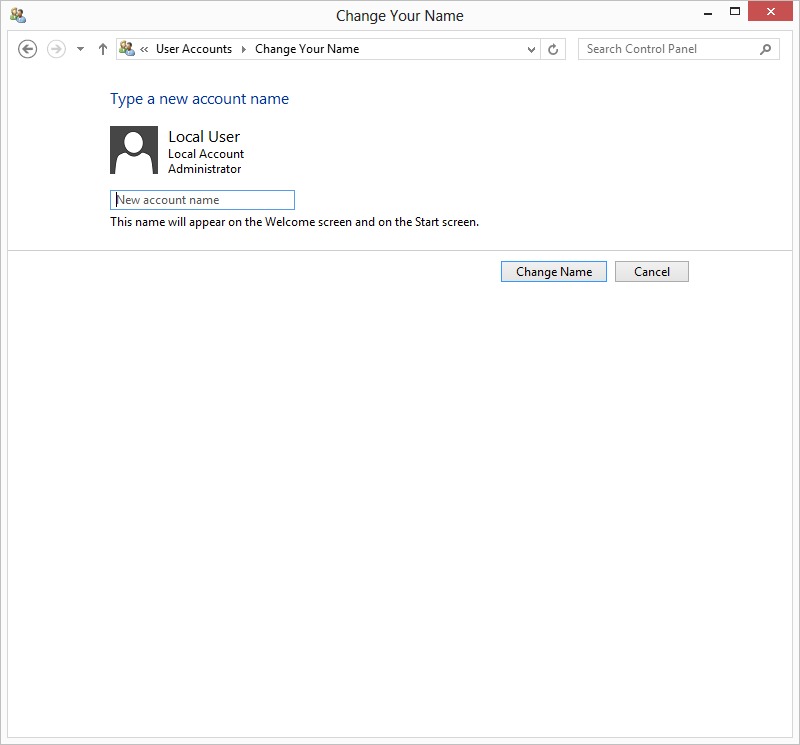Go up one level with Up arrow
Screen dimensions: 800x745
pyautogui.click(x=102, y=49)
